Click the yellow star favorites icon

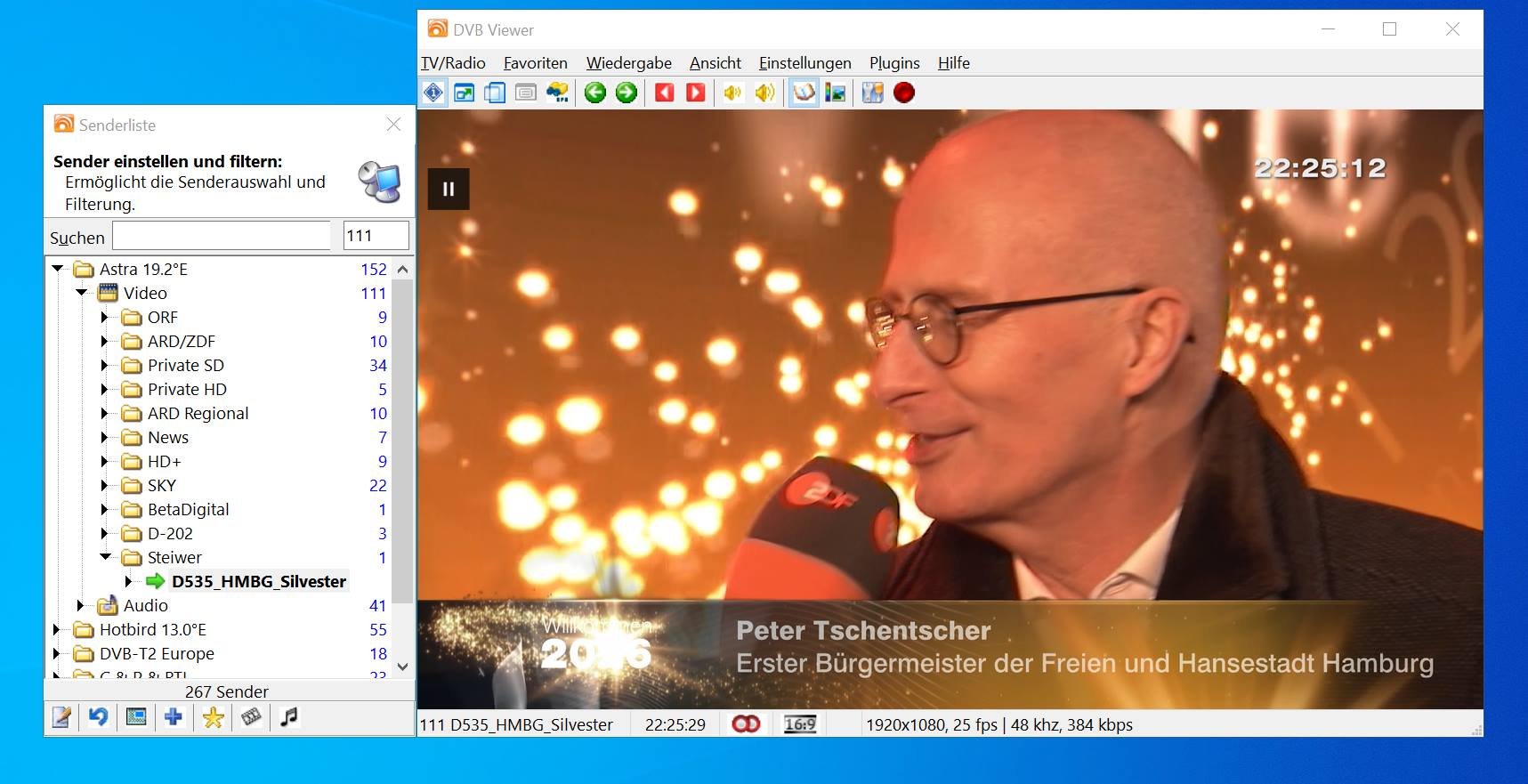213,717
